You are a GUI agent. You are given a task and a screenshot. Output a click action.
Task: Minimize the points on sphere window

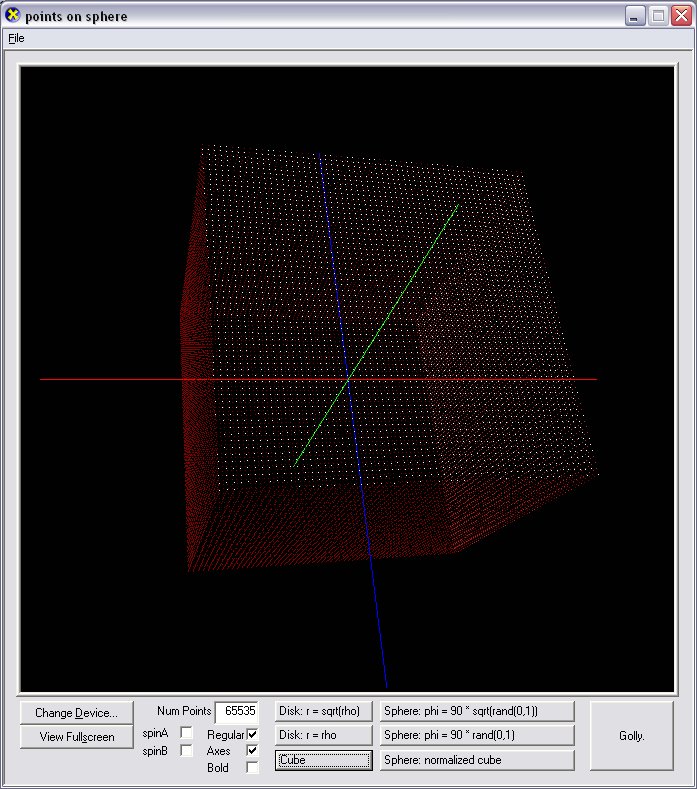pyautogui.click(x=635, y=15)
